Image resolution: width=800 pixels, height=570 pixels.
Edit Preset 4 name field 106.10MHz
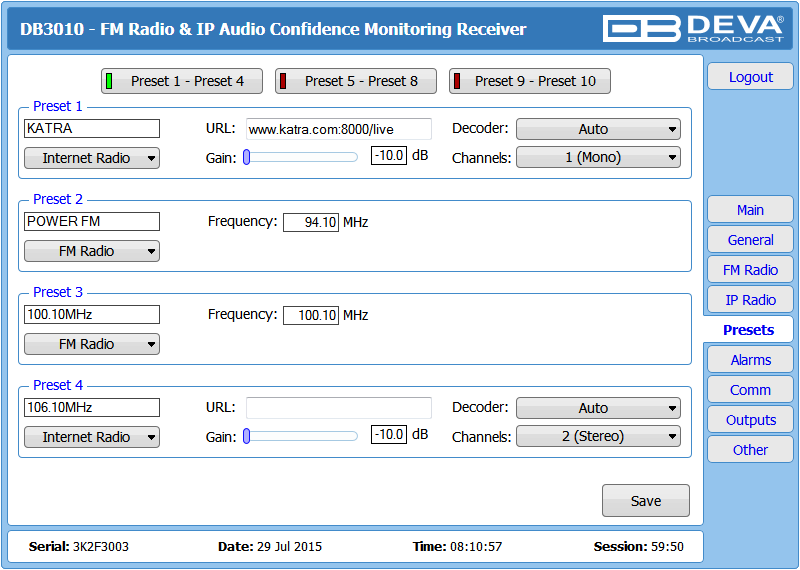92,407
